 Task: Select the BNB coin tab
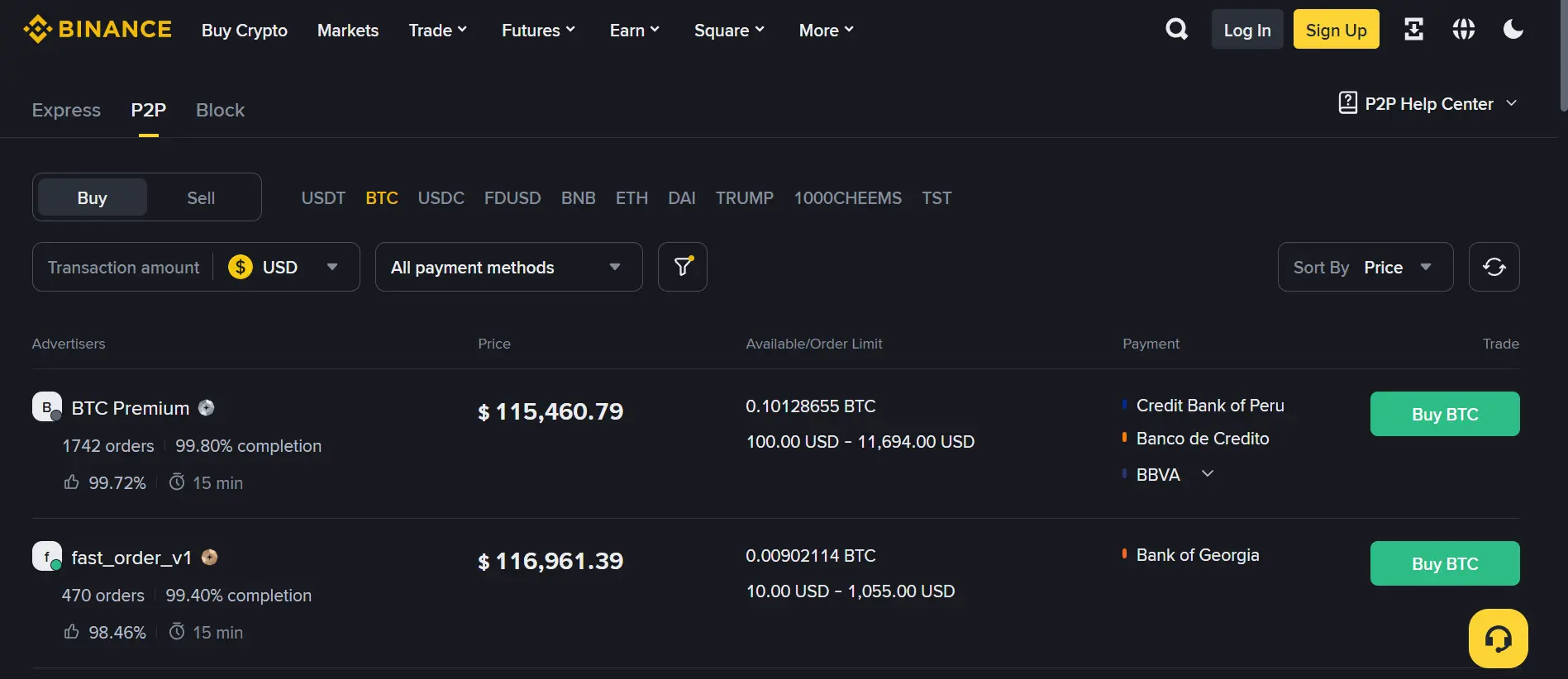[579, 198]
